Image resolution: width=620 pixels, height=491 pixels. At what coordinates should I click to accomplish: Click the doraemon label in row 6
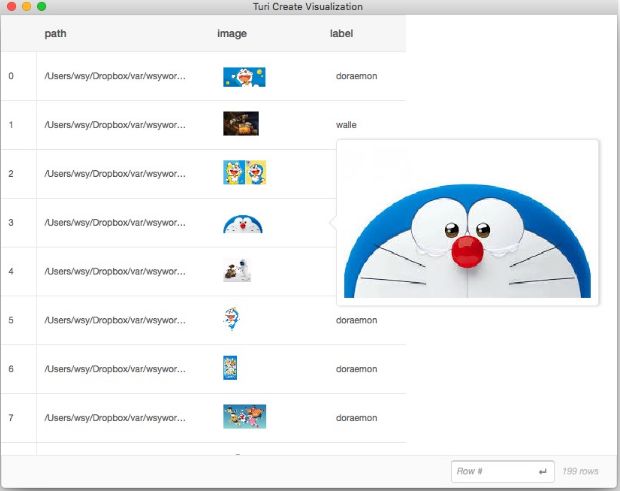(x=356, y=369)
